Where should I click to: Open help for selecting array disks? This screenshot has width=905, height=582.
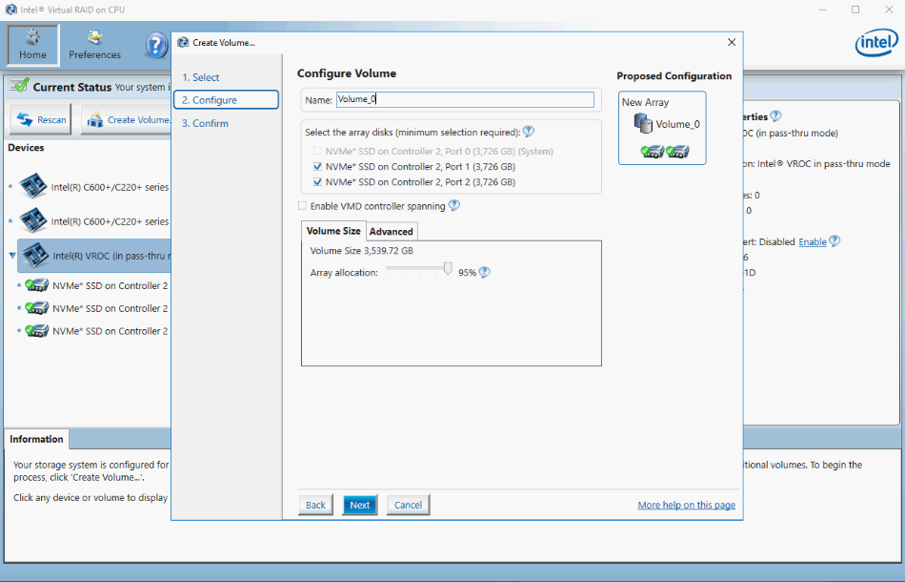[x=528, y=132]
